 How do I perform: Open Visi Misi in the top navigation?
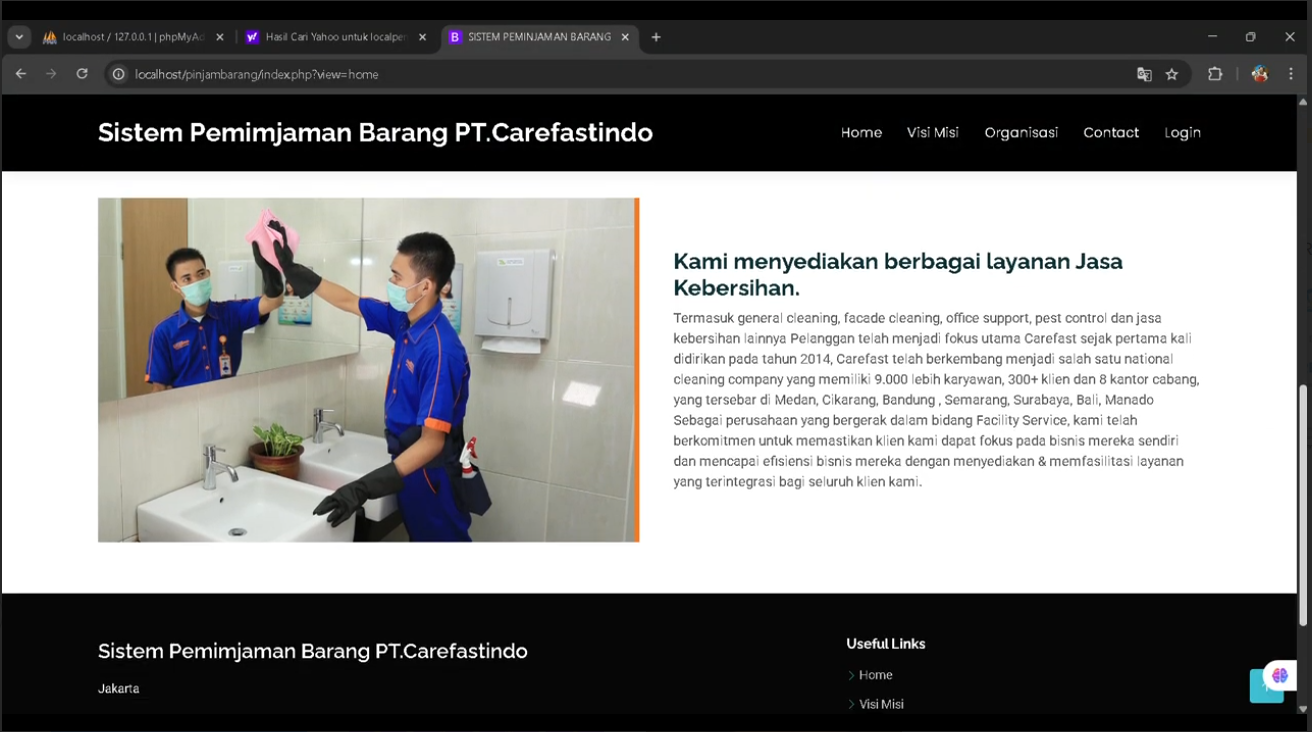coord(932,133)
